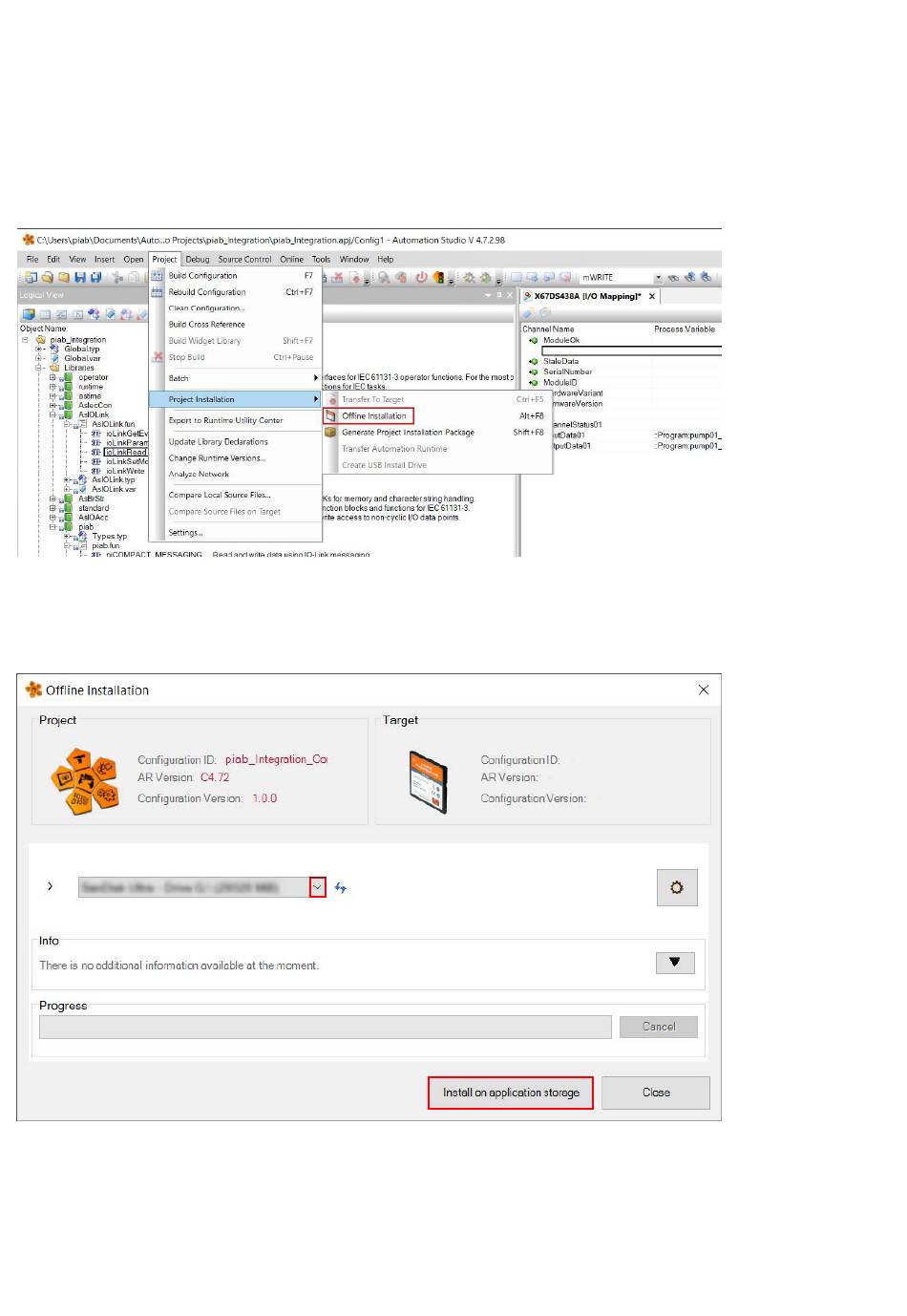Viewport: 907px width, 1316px height.
Task: Click the Libraries folder icon
Action: (54, 368)
